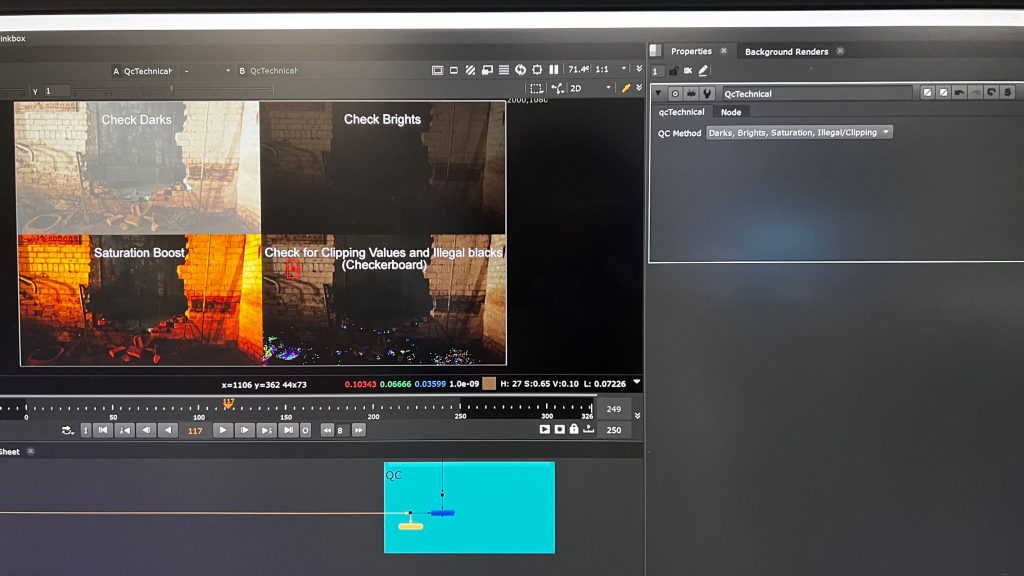Go to the next keyframe
This screenshot has width=1024, height=576.
(266, 430)
